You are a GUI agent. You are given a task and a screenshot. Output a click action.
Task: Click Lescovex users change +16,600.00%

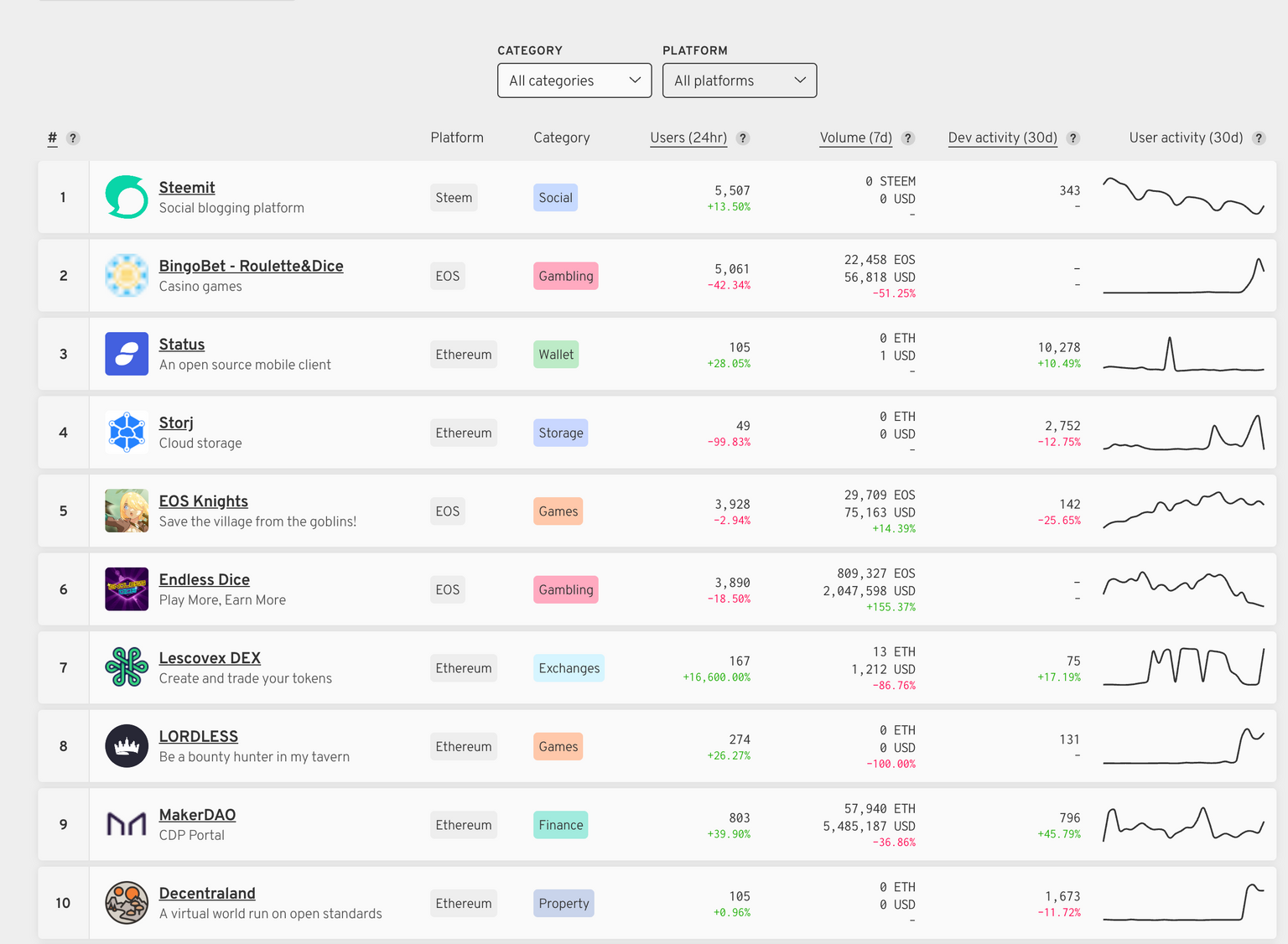(716, 677)
